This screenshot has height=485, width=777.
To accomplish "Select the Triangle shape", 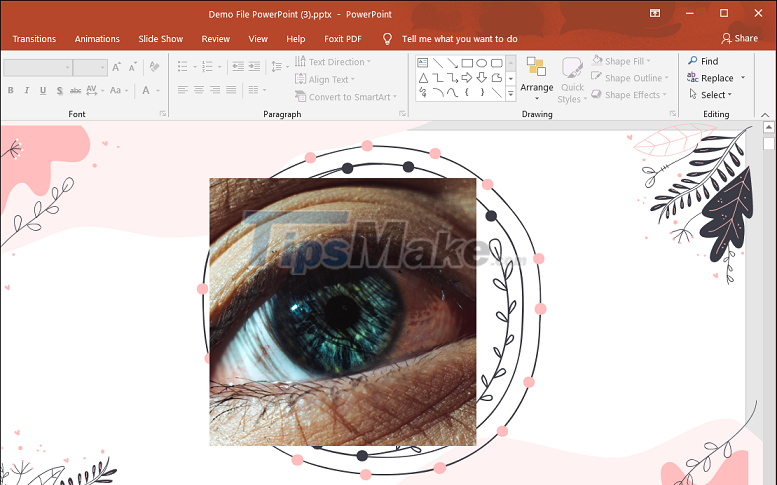I will (x=423, y=78).
